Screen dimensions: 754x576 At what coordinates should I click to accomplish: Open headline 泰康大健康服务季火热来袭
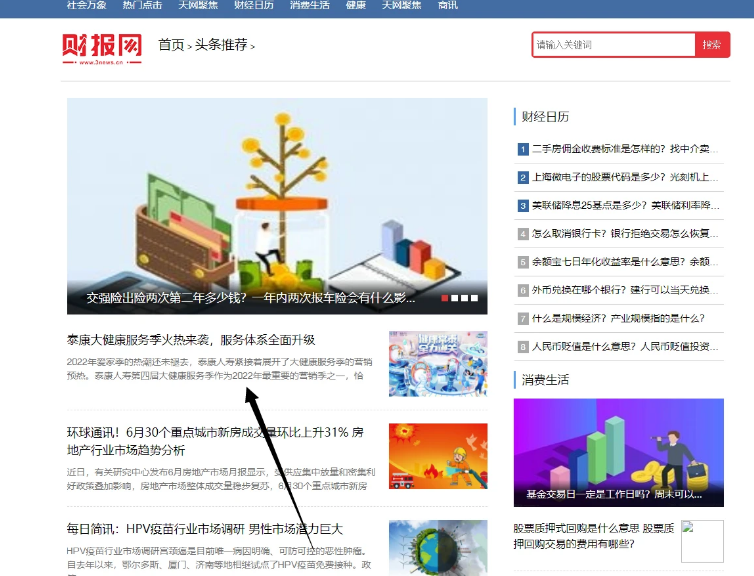(x=191, y=340)
